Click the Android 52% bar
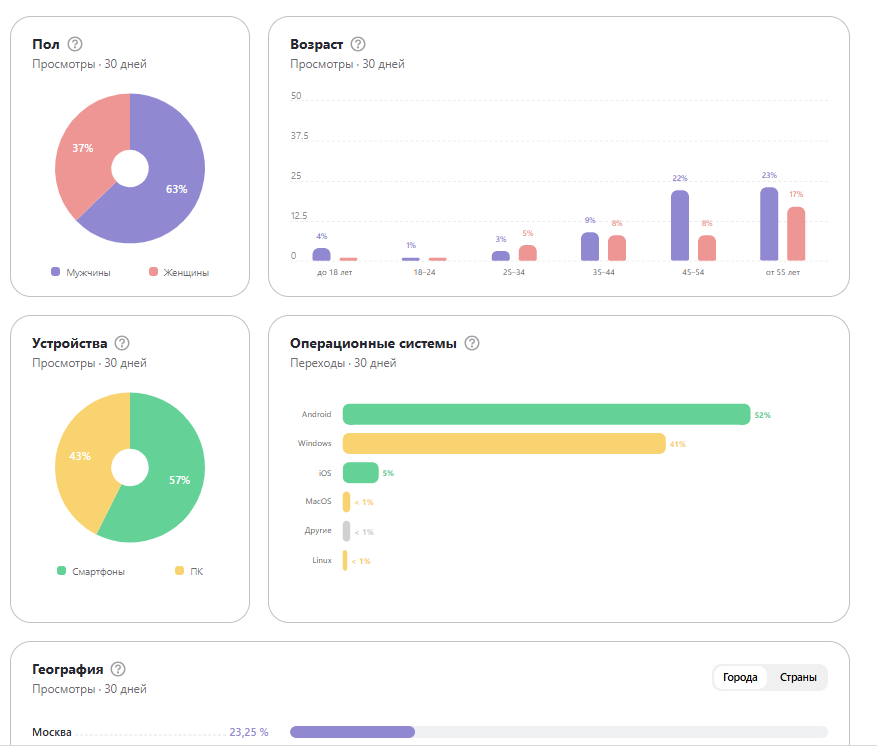Viewport: 877px width, 746px height. (x=546, y=414)
